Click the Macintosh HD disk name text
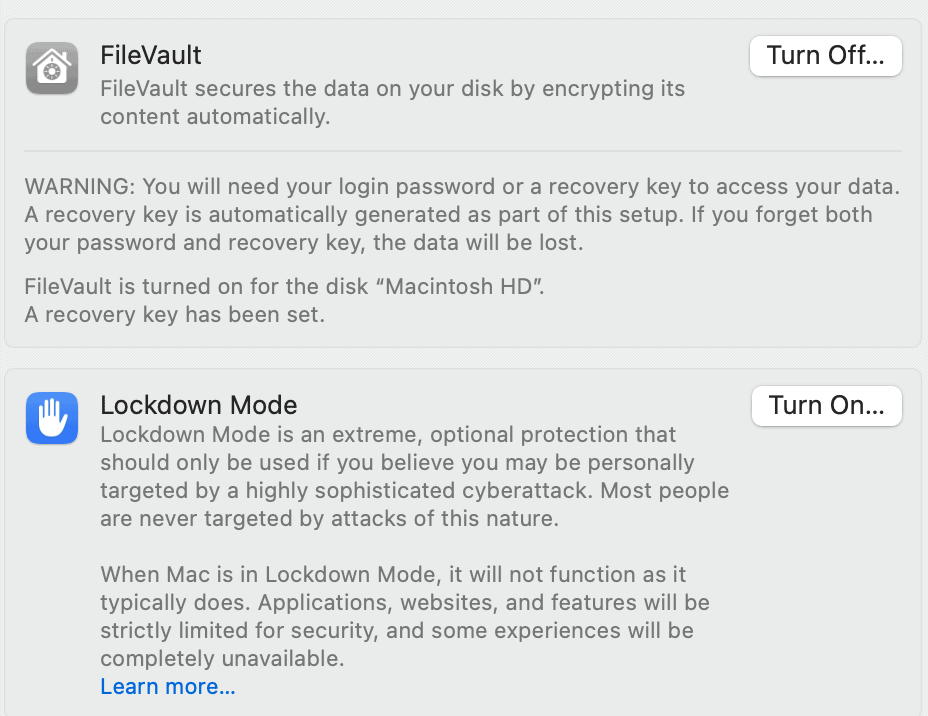928x716 pixels. point(460,286)
